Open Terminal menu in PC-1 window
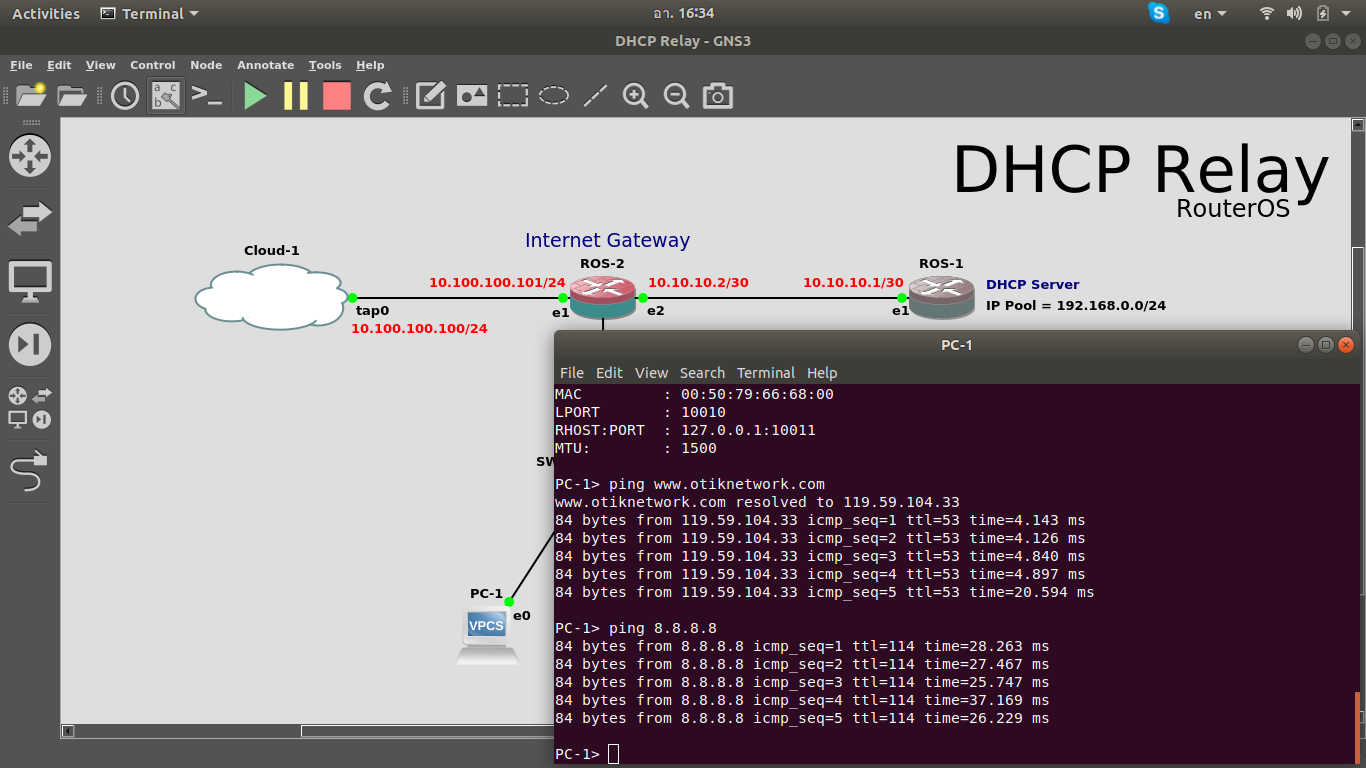1366x768 pixels. point(766,373)
